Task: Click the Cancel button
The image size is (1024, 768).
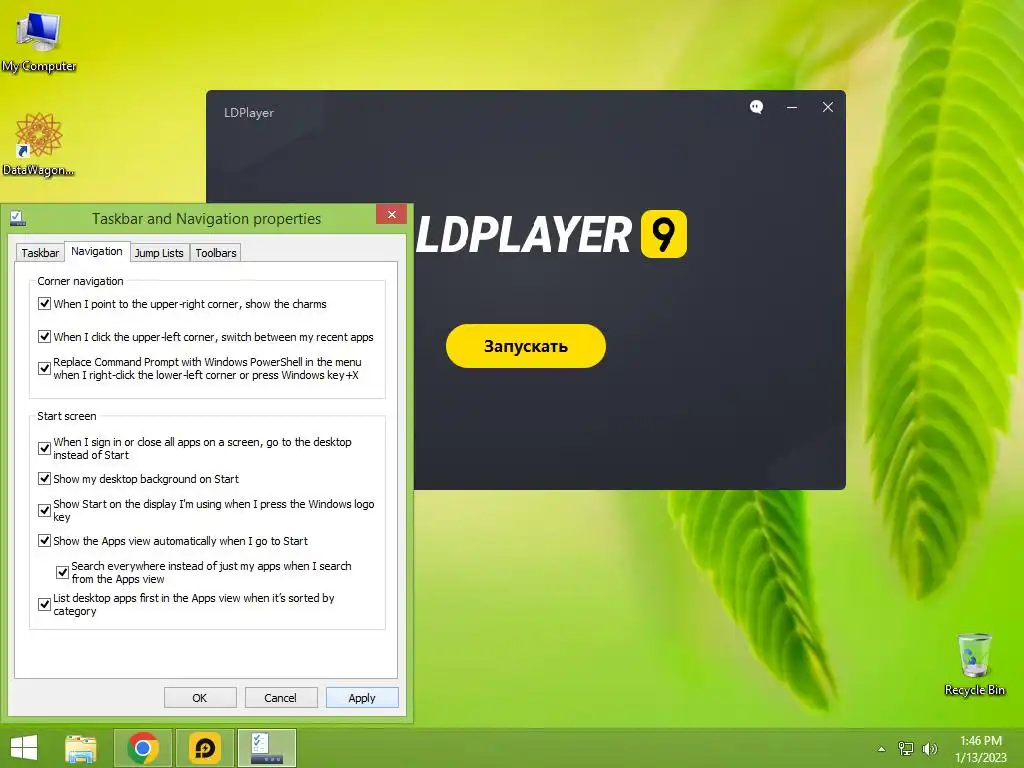Action: pyautogui.click(x=281, y=697)
